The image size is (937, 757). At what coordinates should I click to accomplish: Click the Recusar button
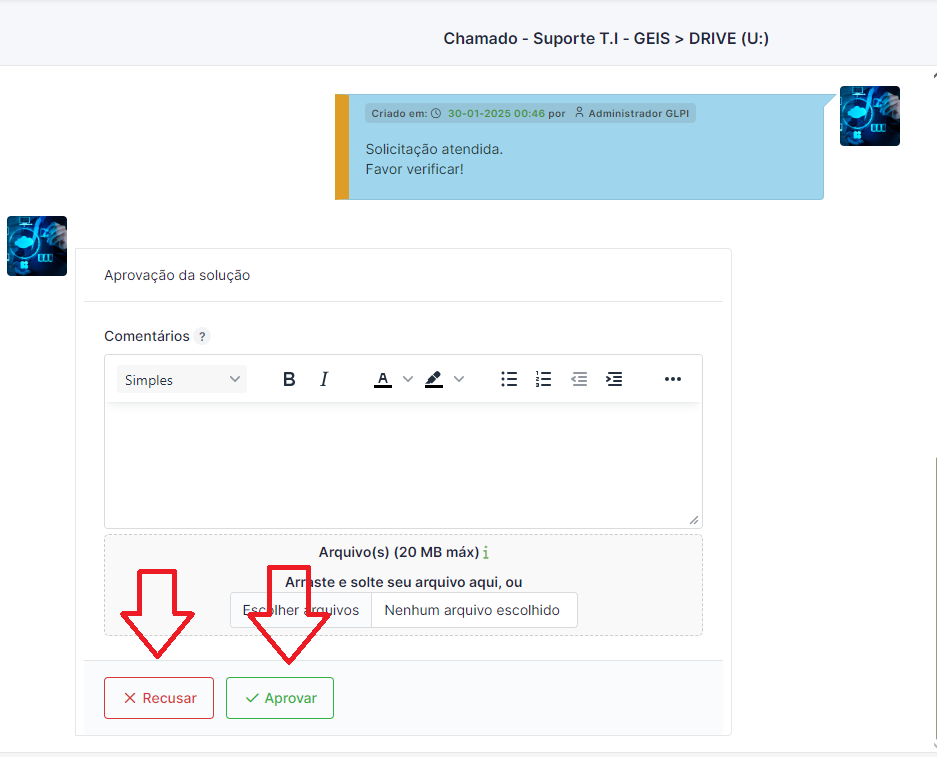159,698
